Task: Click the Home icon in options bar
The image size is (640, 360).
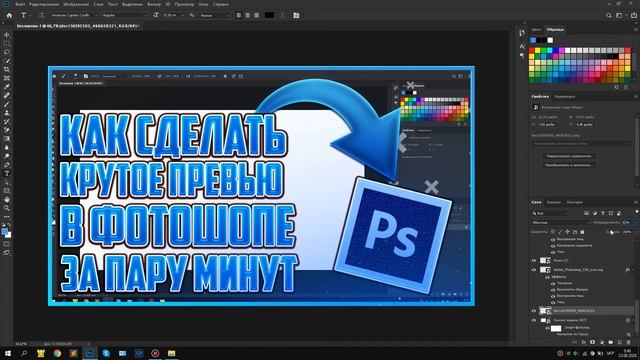Action: (x=9, y=15)
